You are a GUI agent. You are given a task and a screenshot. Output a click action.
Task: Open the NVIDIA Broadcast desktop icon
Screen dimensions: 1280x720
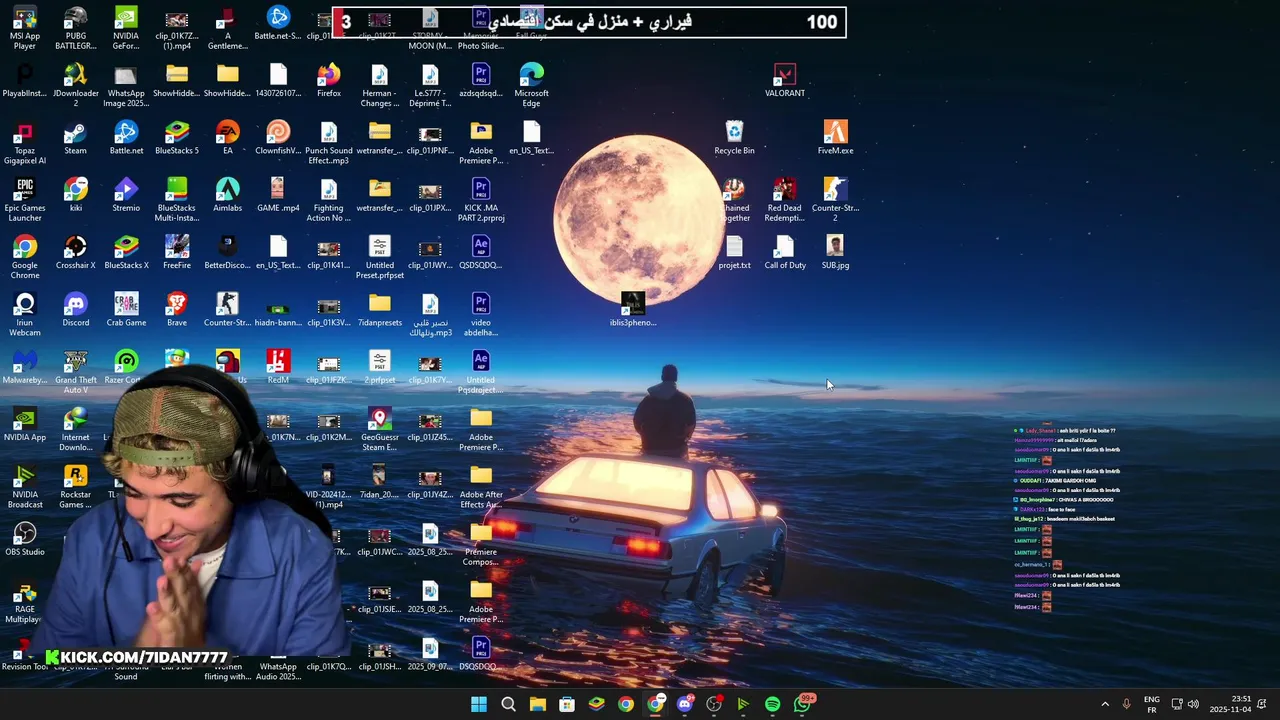[x=25, y=486]
